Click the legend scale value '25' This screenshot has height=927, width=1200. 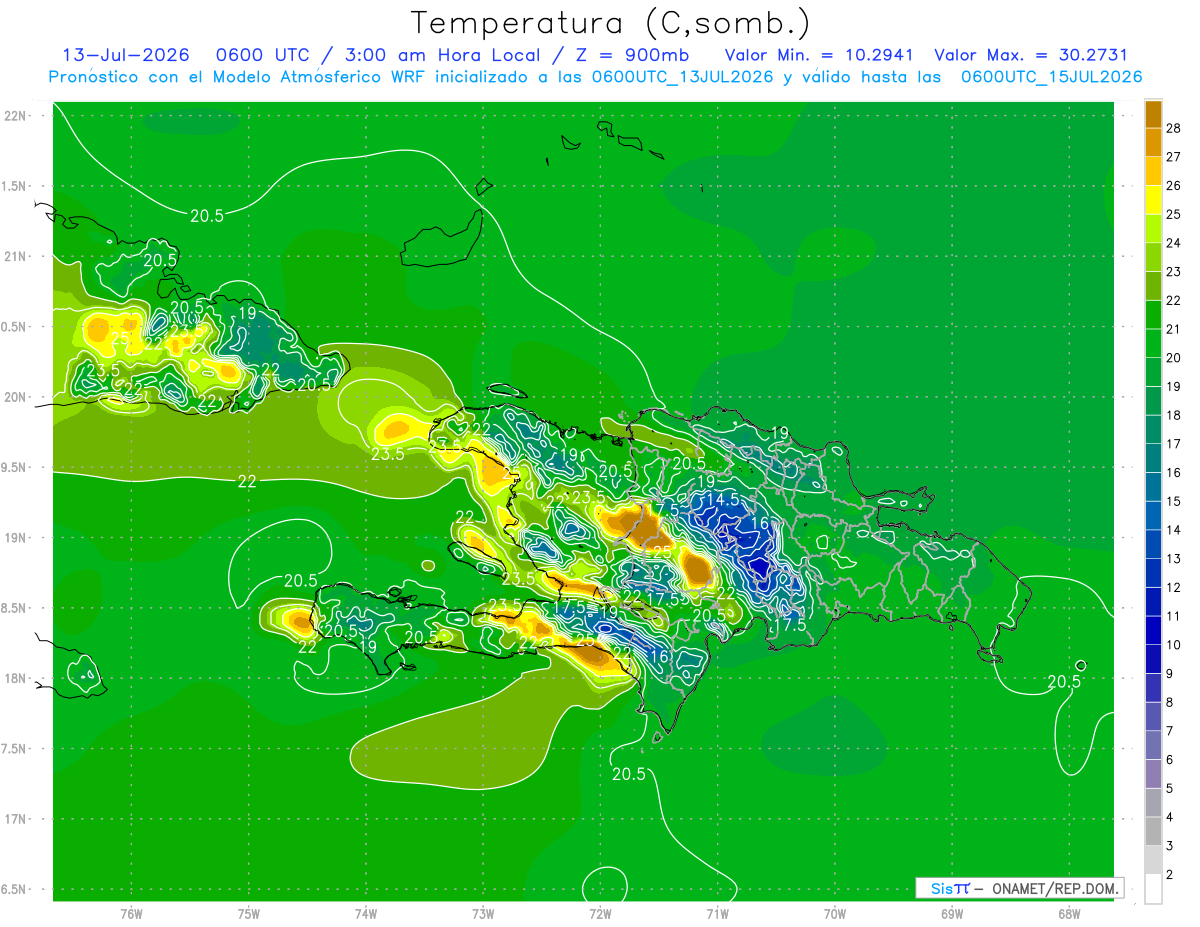point(1174,213)
